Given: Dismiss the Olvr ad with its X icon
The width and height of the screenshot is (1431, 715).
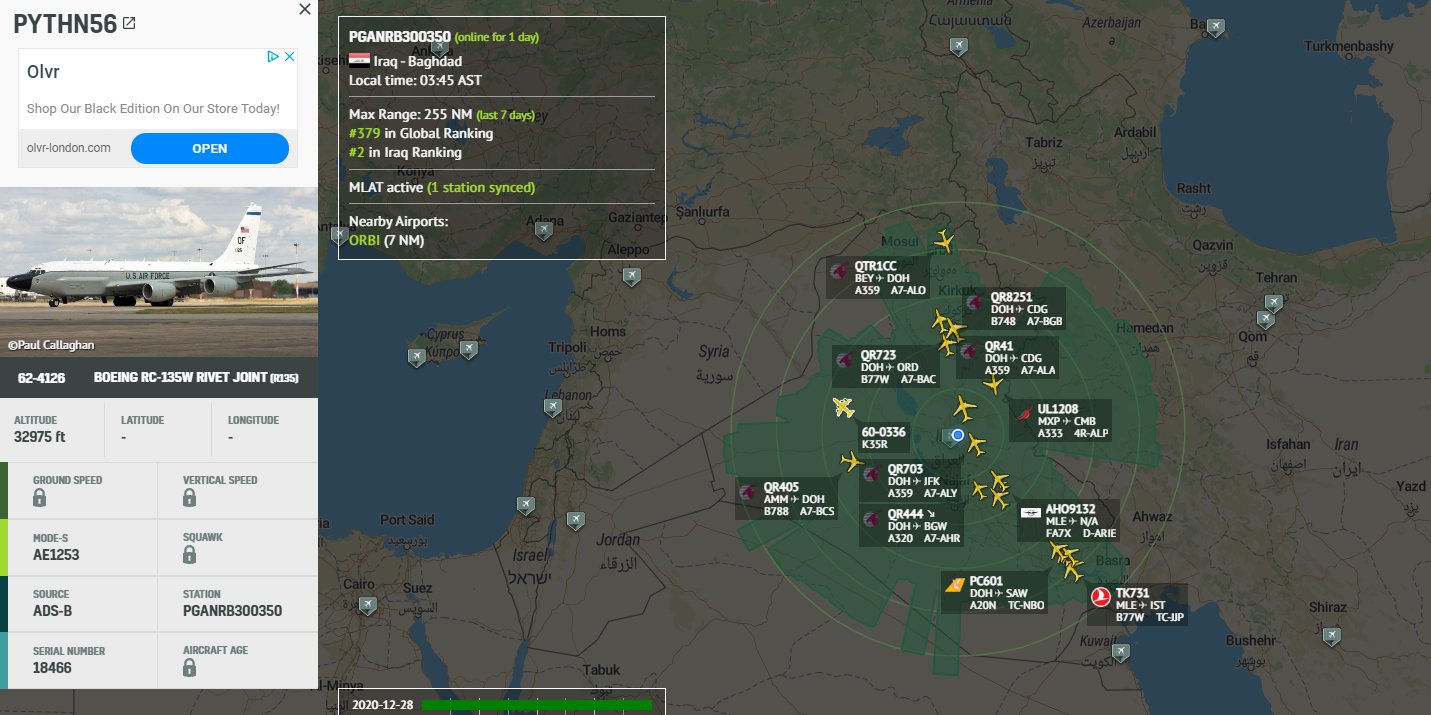Looking at the screenshot, I should [290, 57].
